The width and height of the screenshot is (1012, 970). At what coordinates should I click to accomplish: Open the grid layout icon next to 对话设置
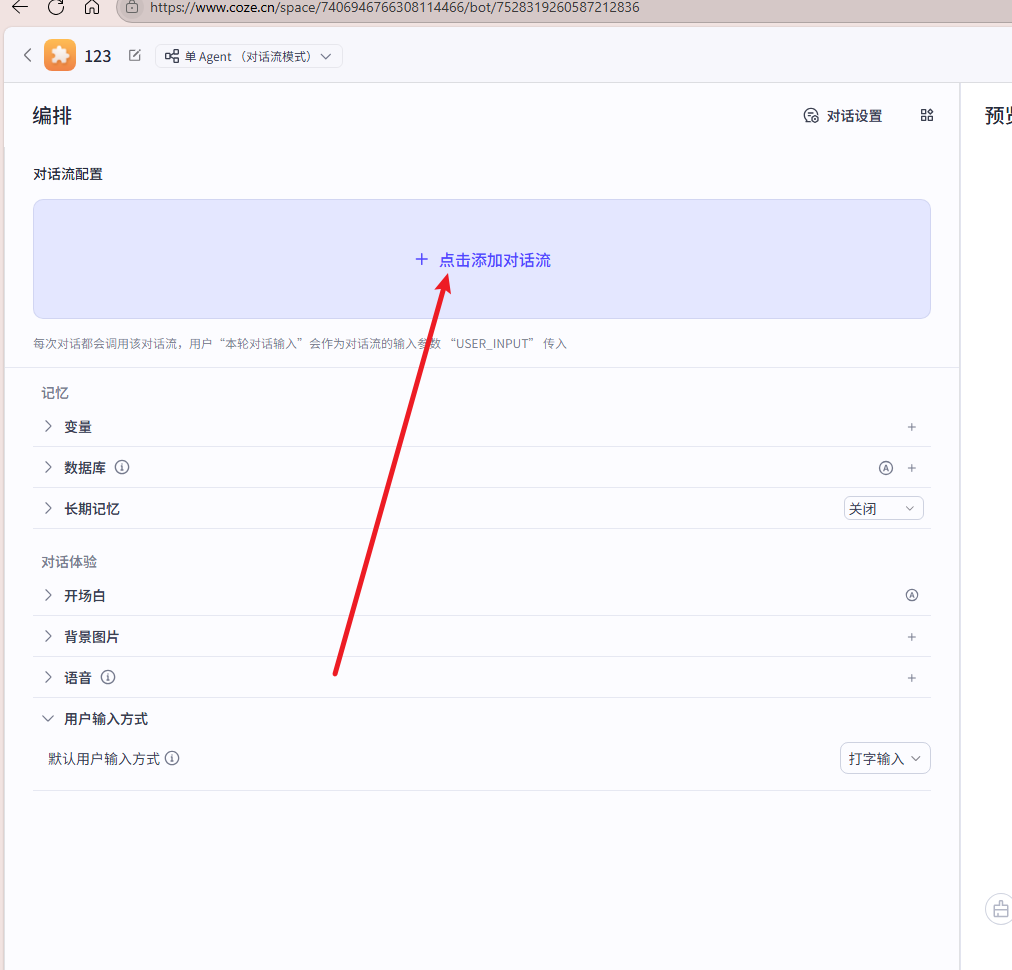(926, 116)
